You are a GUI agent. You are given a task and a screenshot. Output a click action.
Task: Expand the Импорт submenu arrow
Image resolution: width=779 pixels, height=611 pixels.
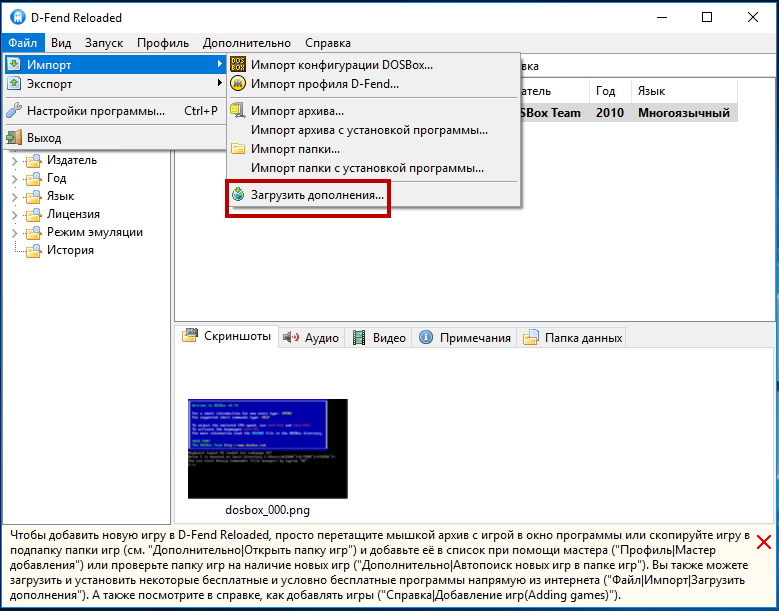[x=220, y=64]
